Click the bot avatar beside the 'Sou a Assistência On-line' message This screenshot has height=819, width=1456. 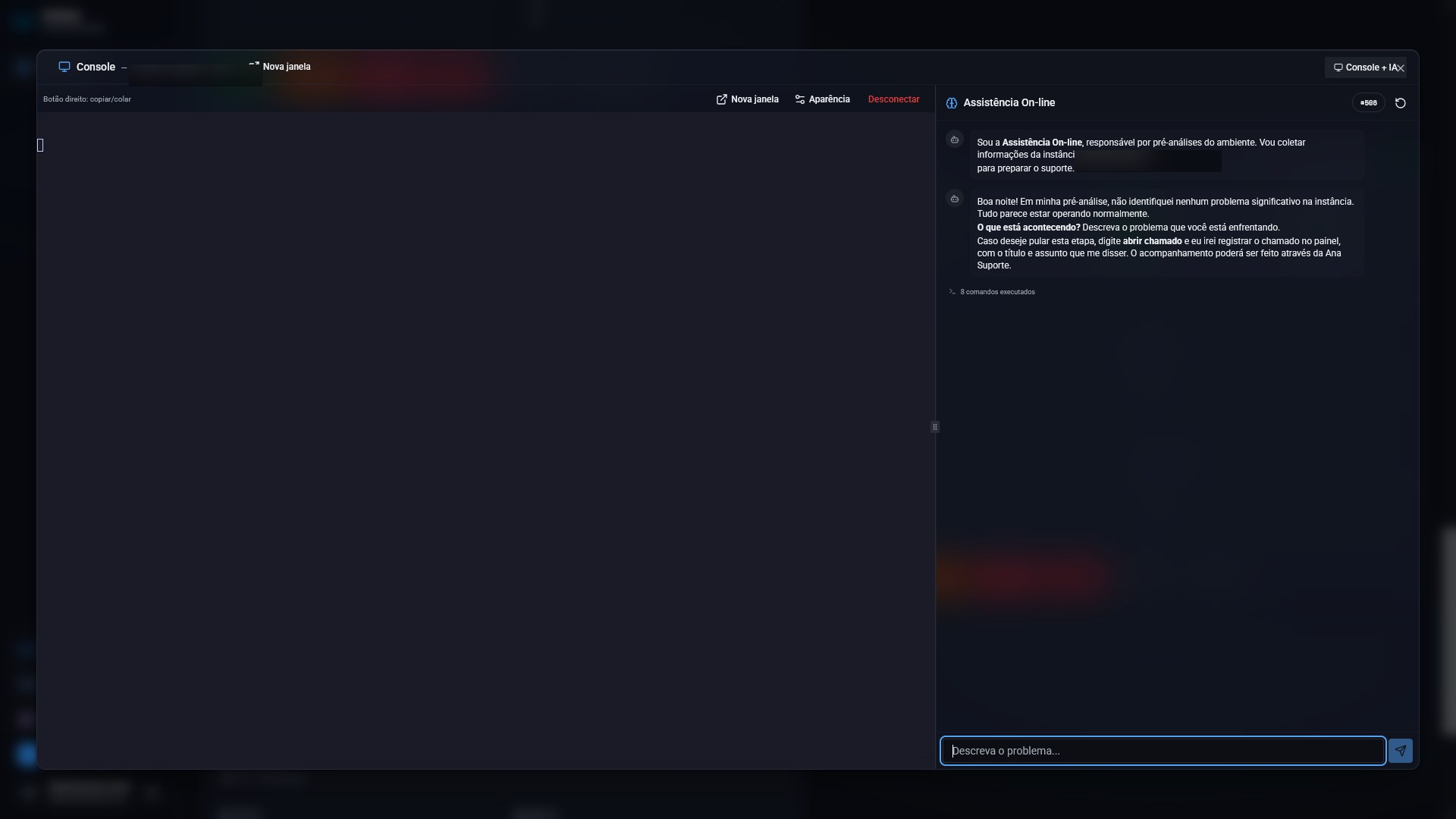955,140
